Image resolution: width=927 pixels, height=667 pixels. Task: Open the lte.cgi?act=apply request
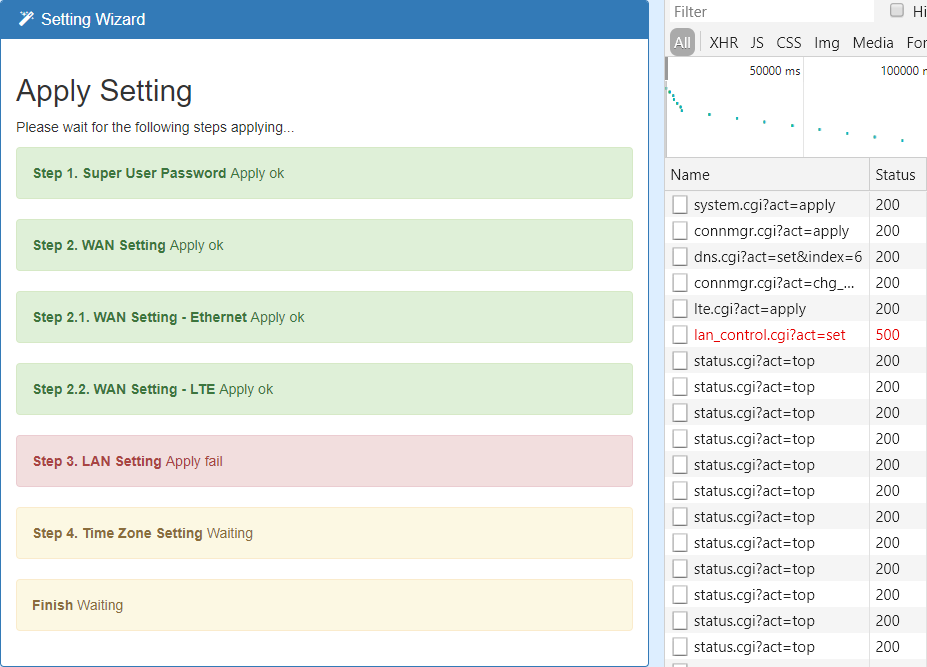[x=750, y=309]
